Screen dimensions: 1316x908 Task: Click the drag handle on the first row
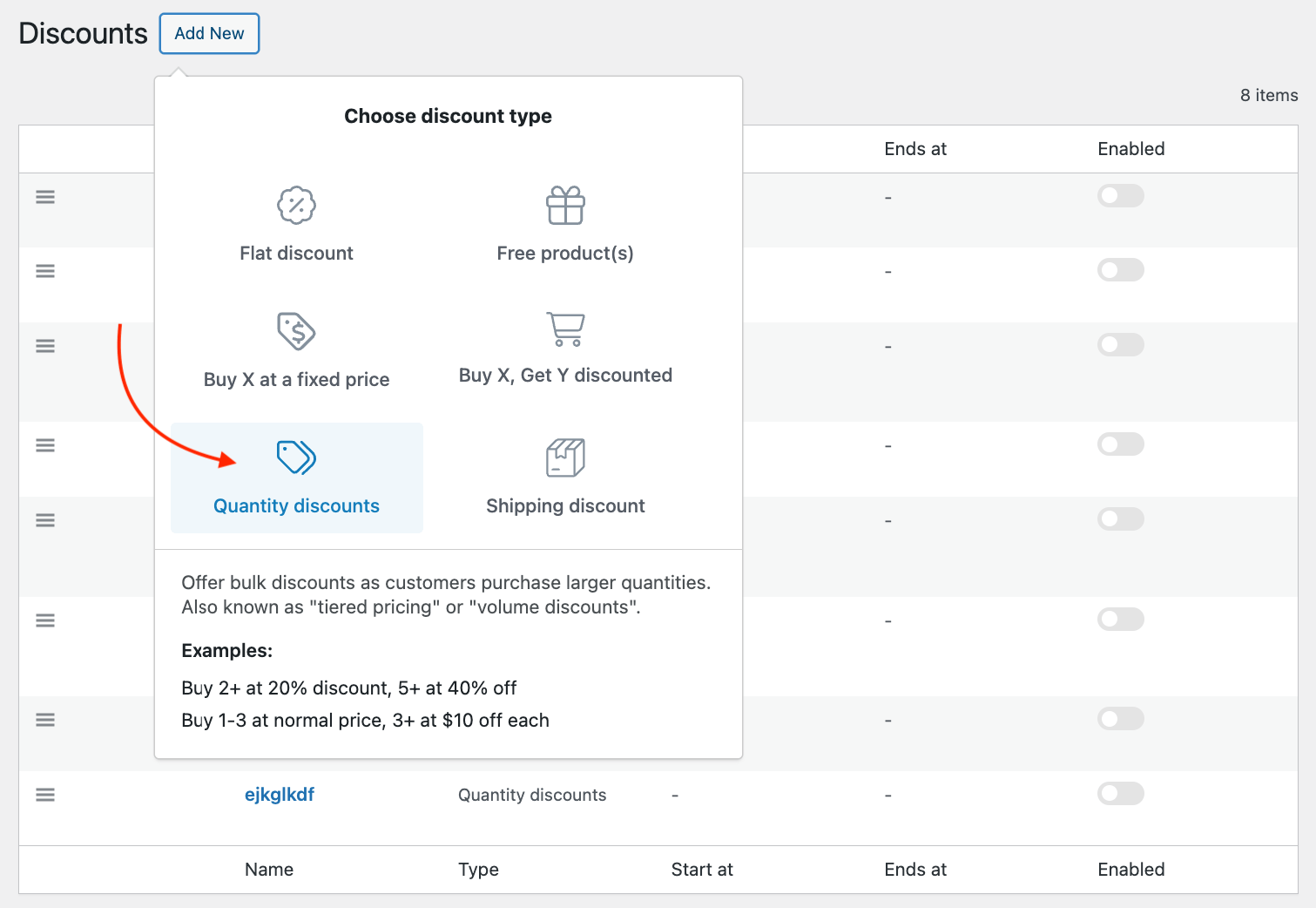click(x=45, y=198)
